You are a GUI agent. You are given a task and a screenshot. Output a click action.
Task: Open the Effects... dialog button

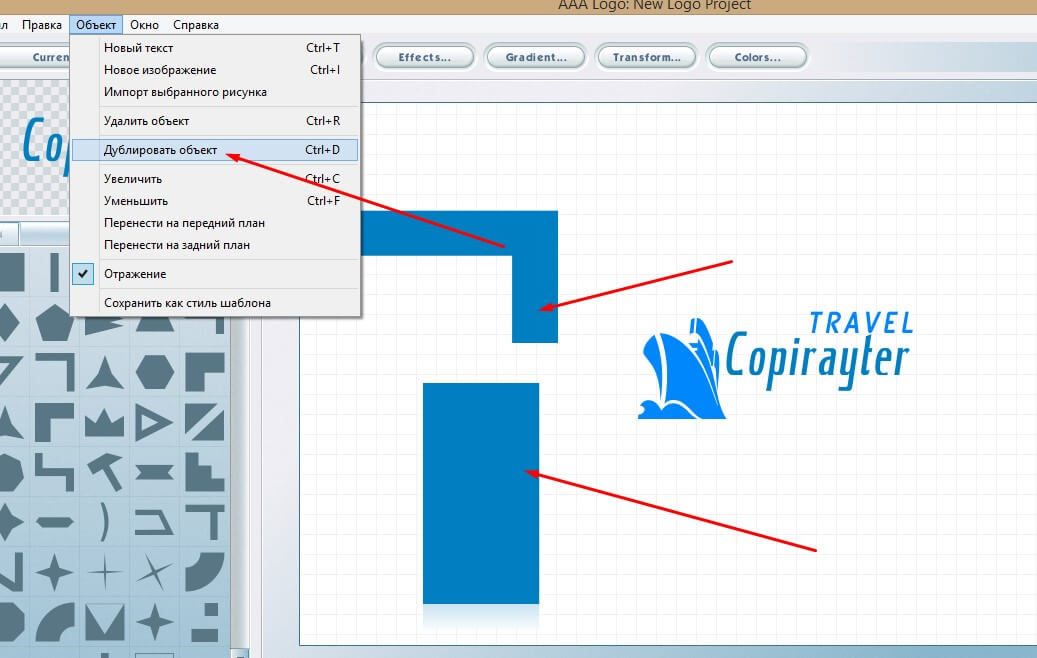point(425,57)
